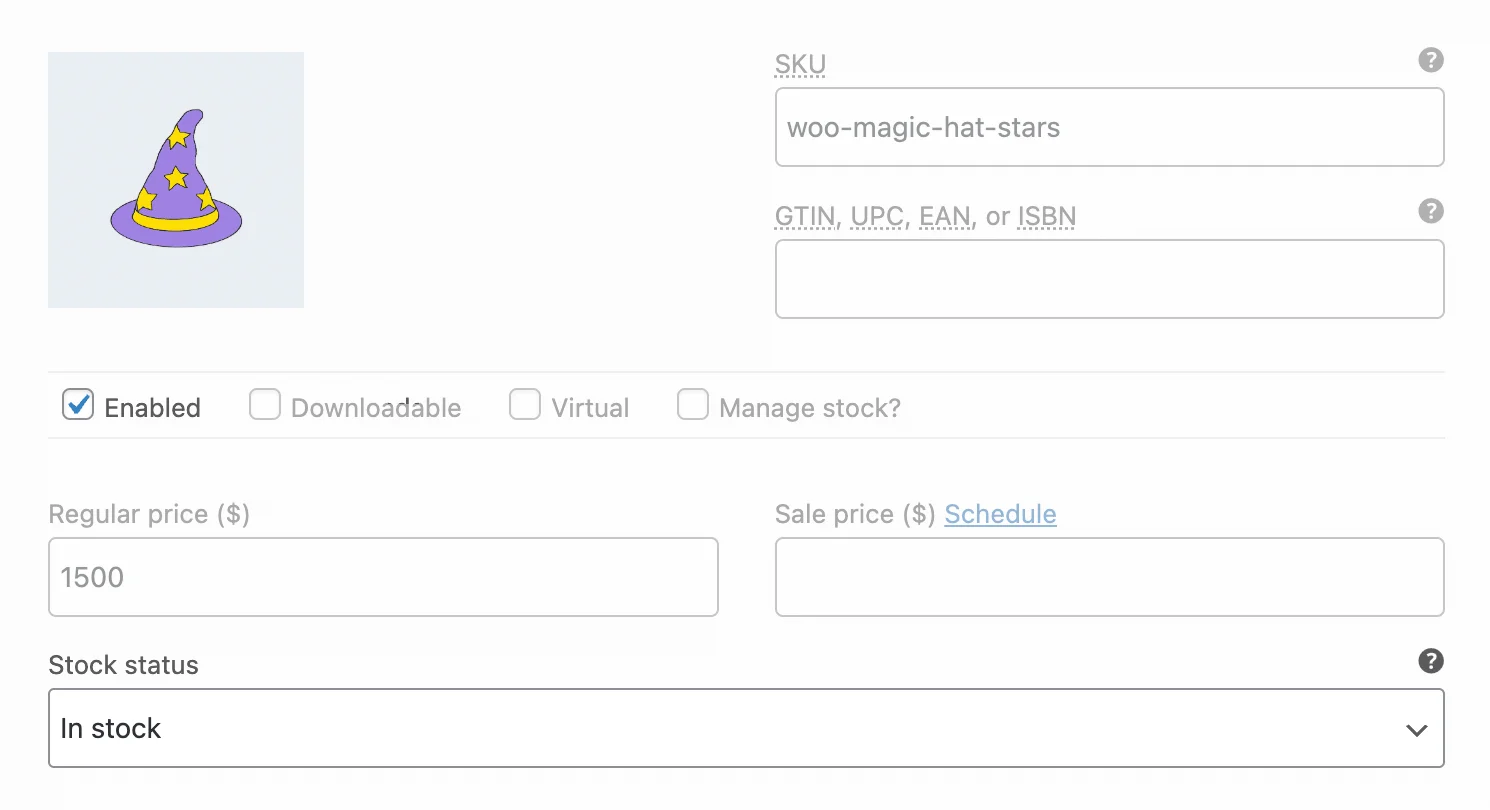Check the Virtual checkbox
The width and height of the screenshot is (1490, 810).
pyautogui.click(x=524, y=405)
